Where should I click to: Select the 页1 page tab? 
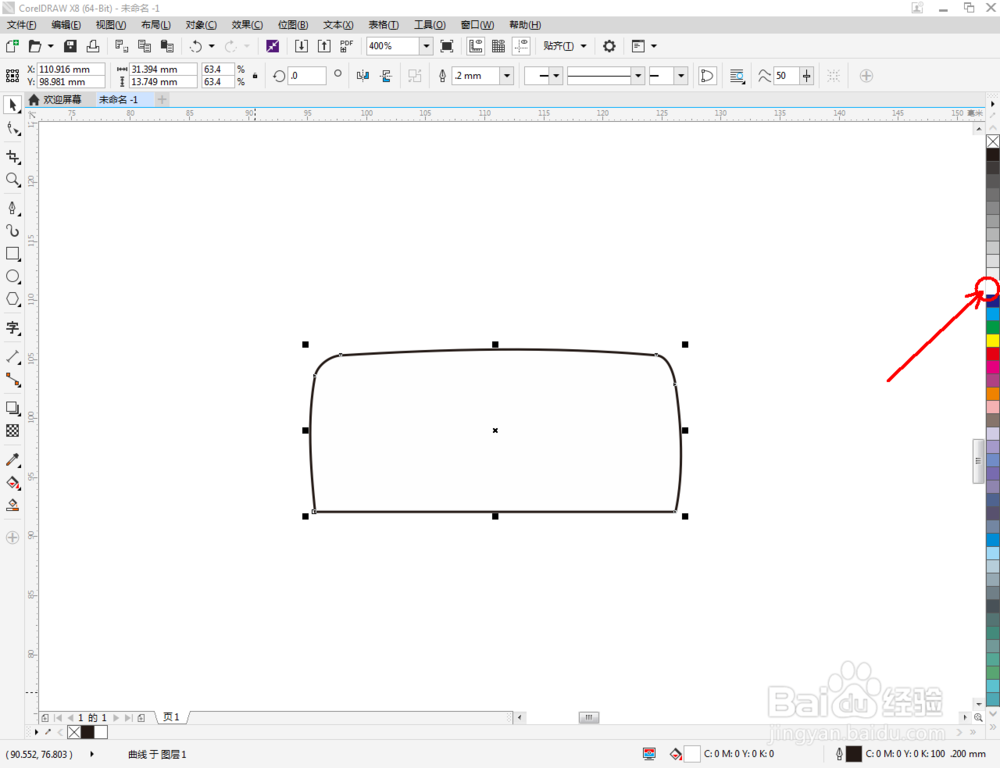point(172,718)
